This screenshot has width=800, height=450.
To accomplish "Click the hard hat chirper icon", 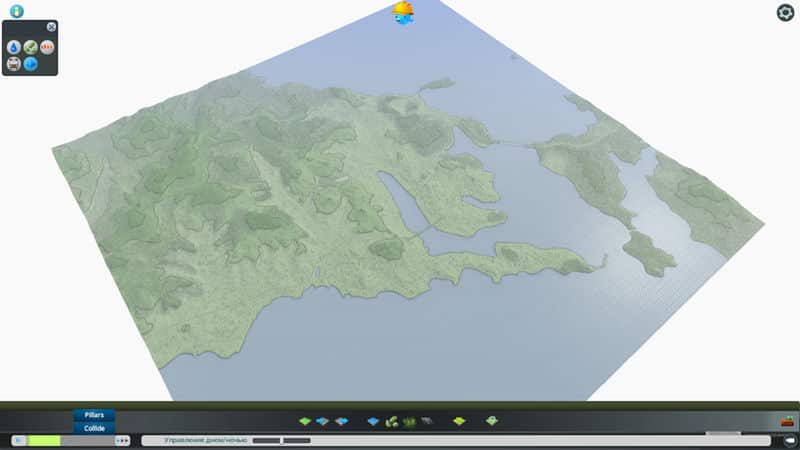I will coord(403,12).
